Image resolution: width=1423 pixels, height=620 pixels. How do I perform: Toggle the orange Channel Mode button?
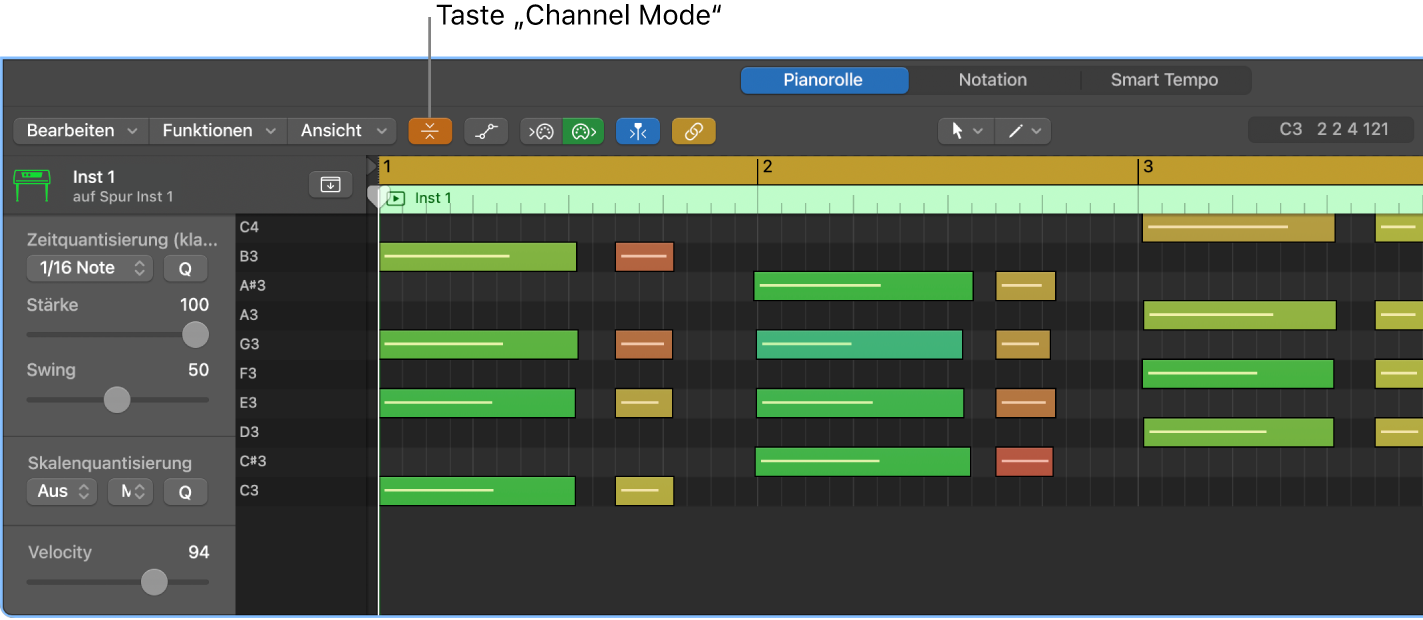tap(430, 131)
